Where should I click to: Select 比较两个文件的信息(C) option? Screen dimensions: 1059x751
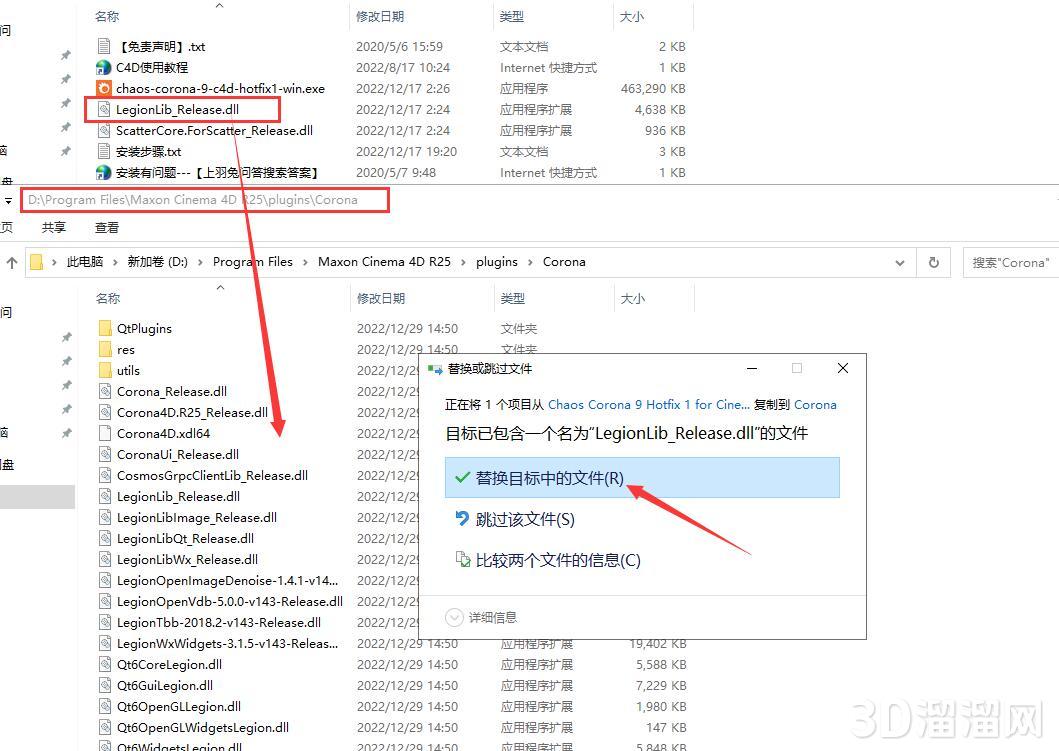[557, 560]
